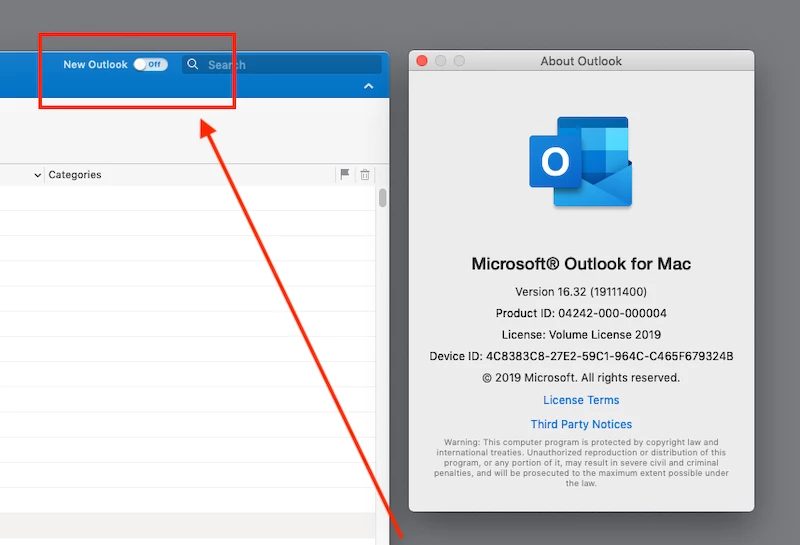Collapse the ribbon with the up chevron
The image size is (800, 545).
(x=368, y=86)
